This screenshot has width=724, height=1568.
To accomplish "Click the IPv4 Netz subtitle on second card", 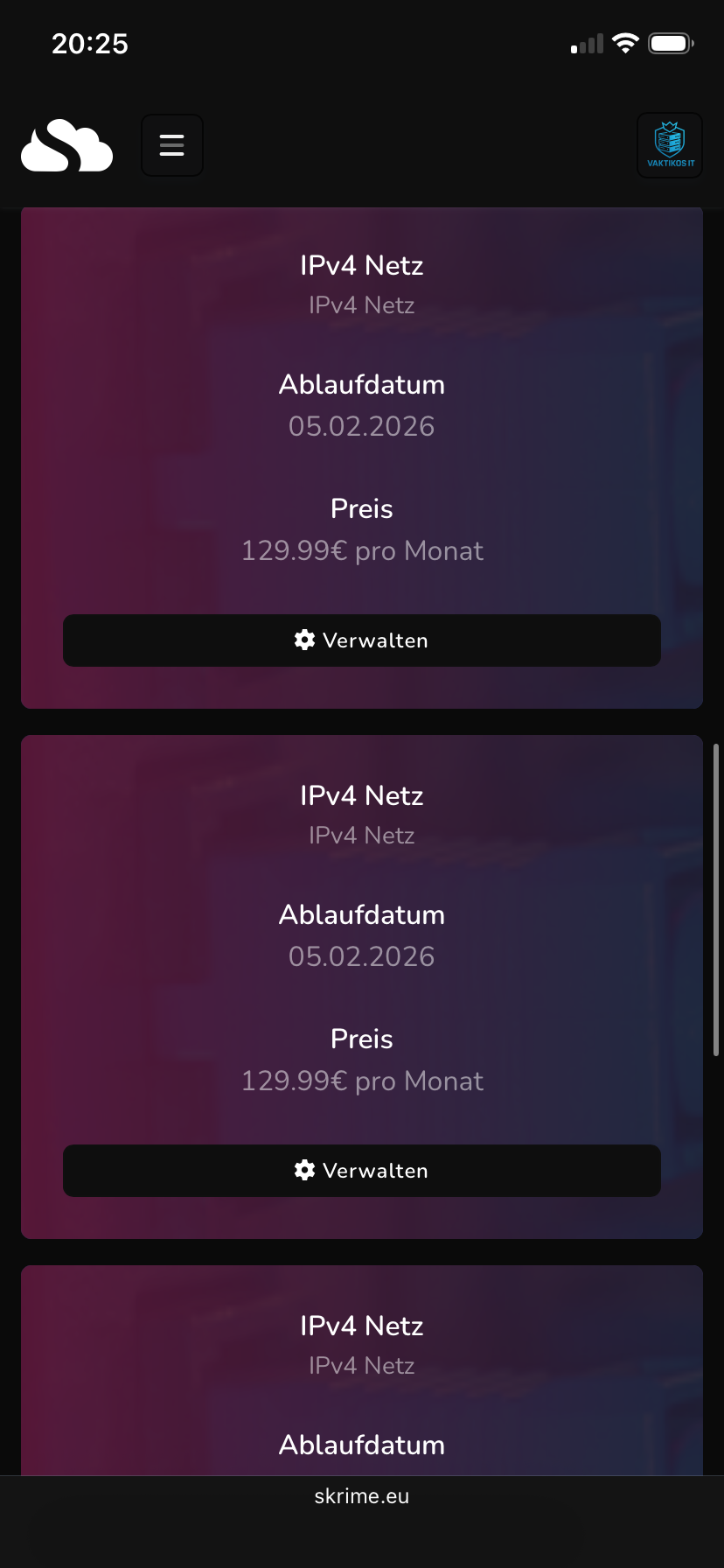I will click(x=361, y=835).
